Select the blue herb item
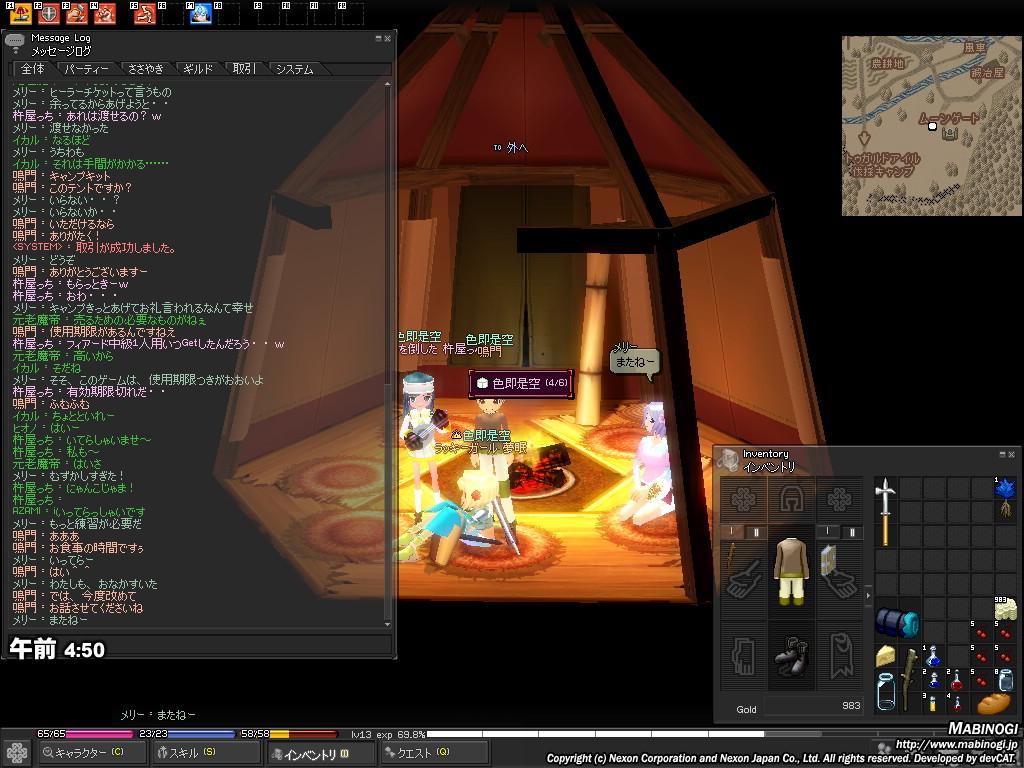Screen dimensions: 1024x768 coord(1005,498)
